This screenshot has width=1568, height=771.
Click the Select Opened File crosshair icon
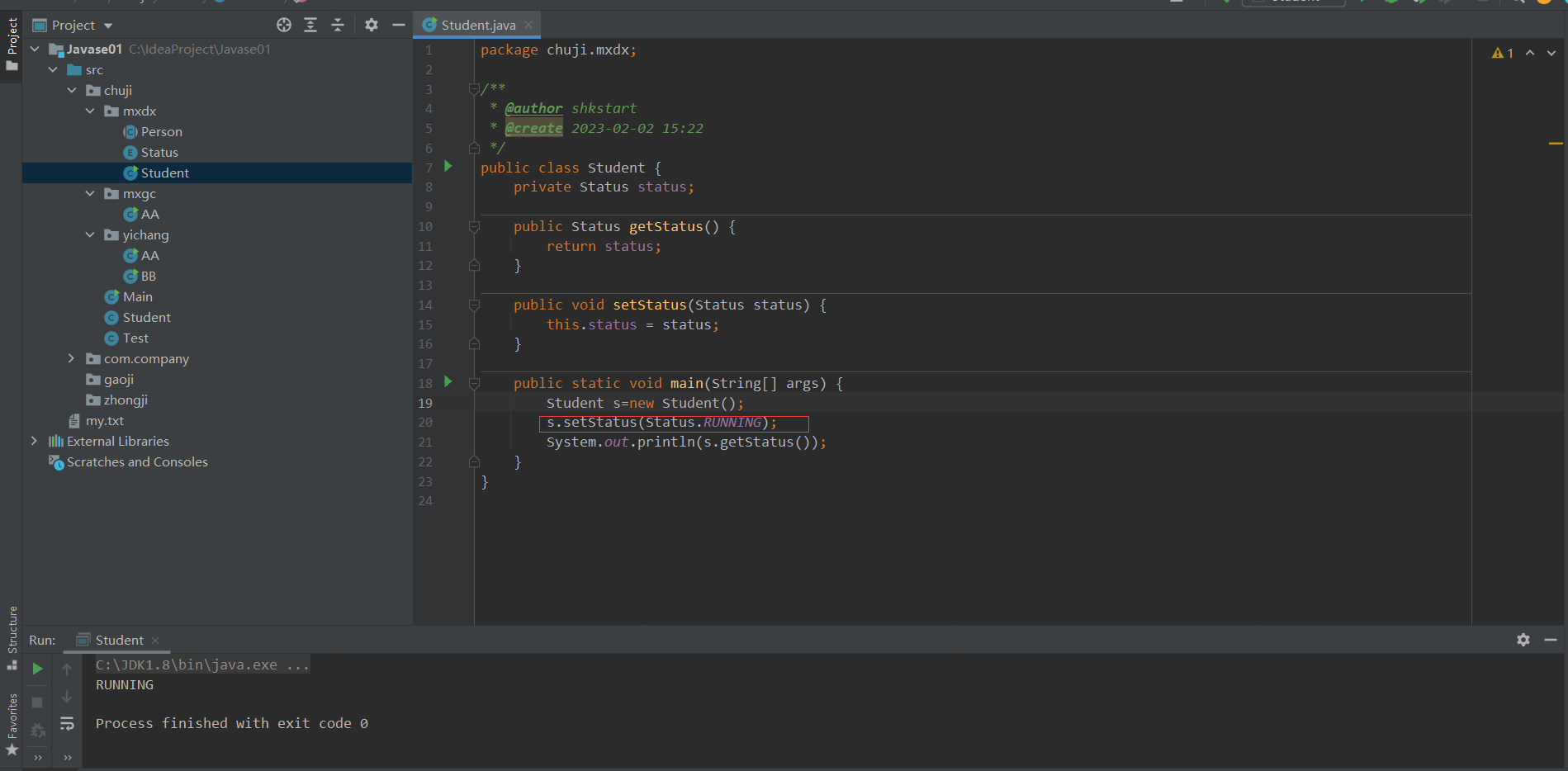(284, 25)
